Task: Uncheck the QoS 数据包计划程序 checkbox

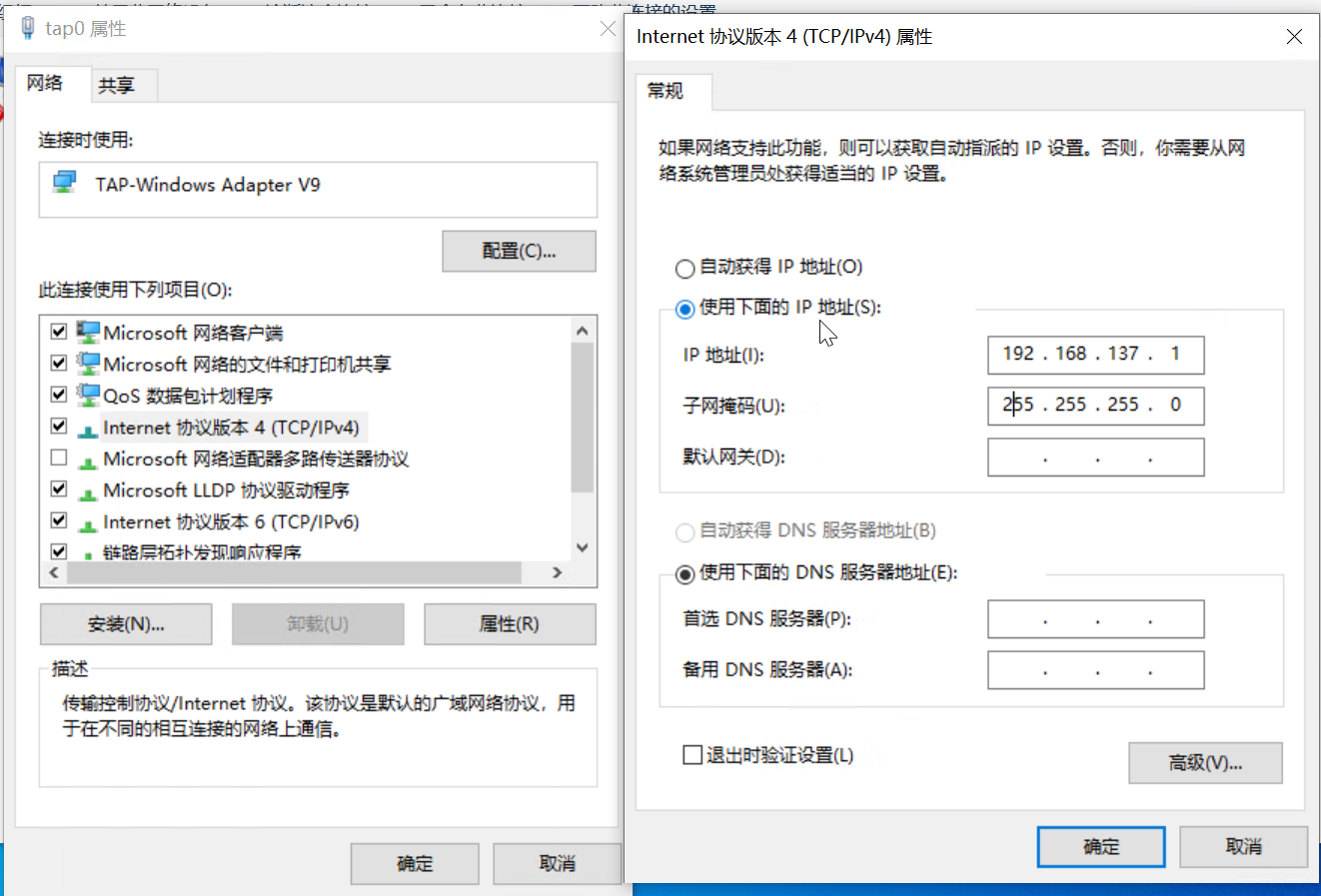Action: (x=59, y=395)
